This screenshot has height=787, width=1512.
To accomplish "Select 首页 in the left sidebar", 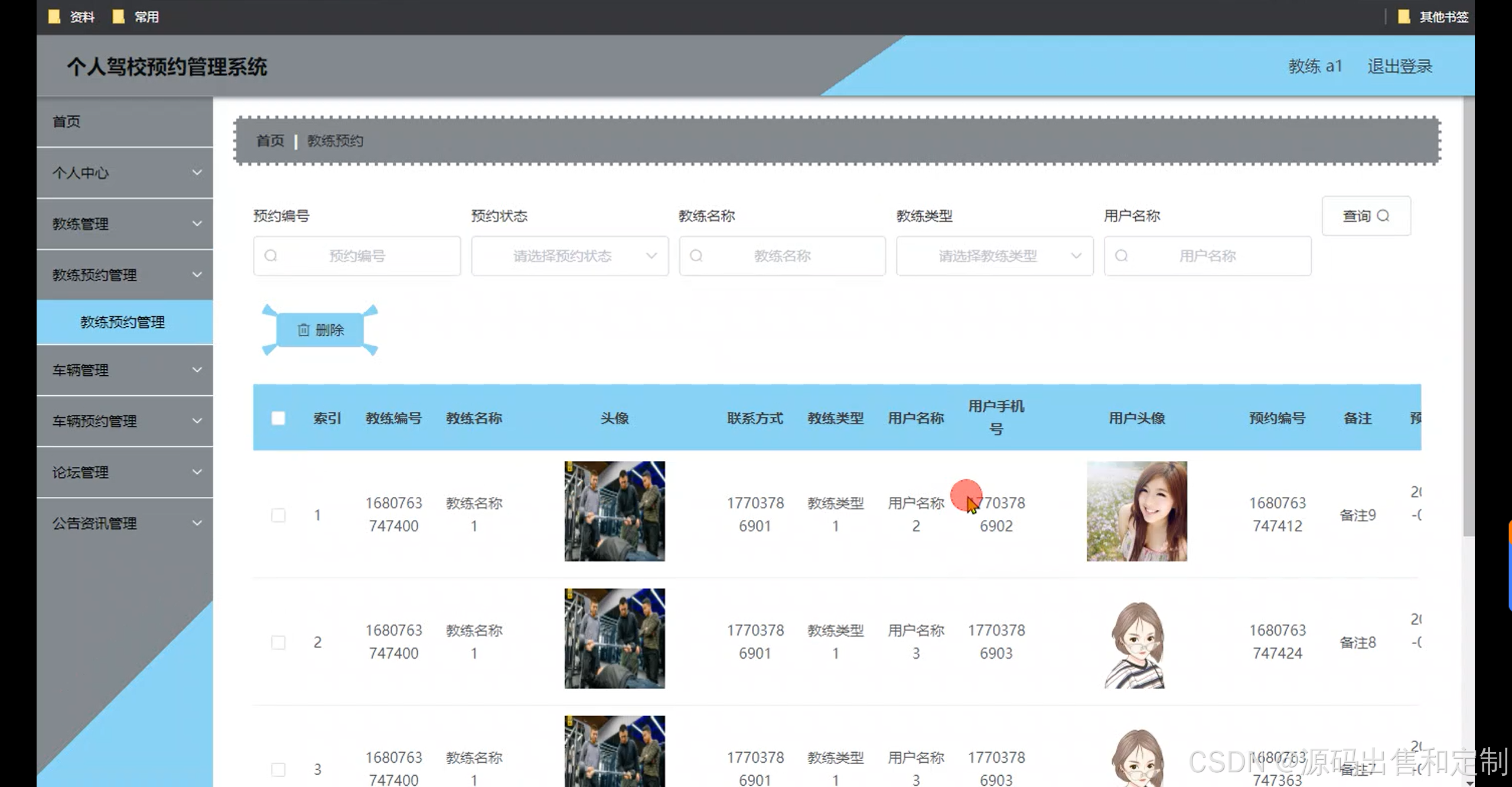I will tap(66, 122).
